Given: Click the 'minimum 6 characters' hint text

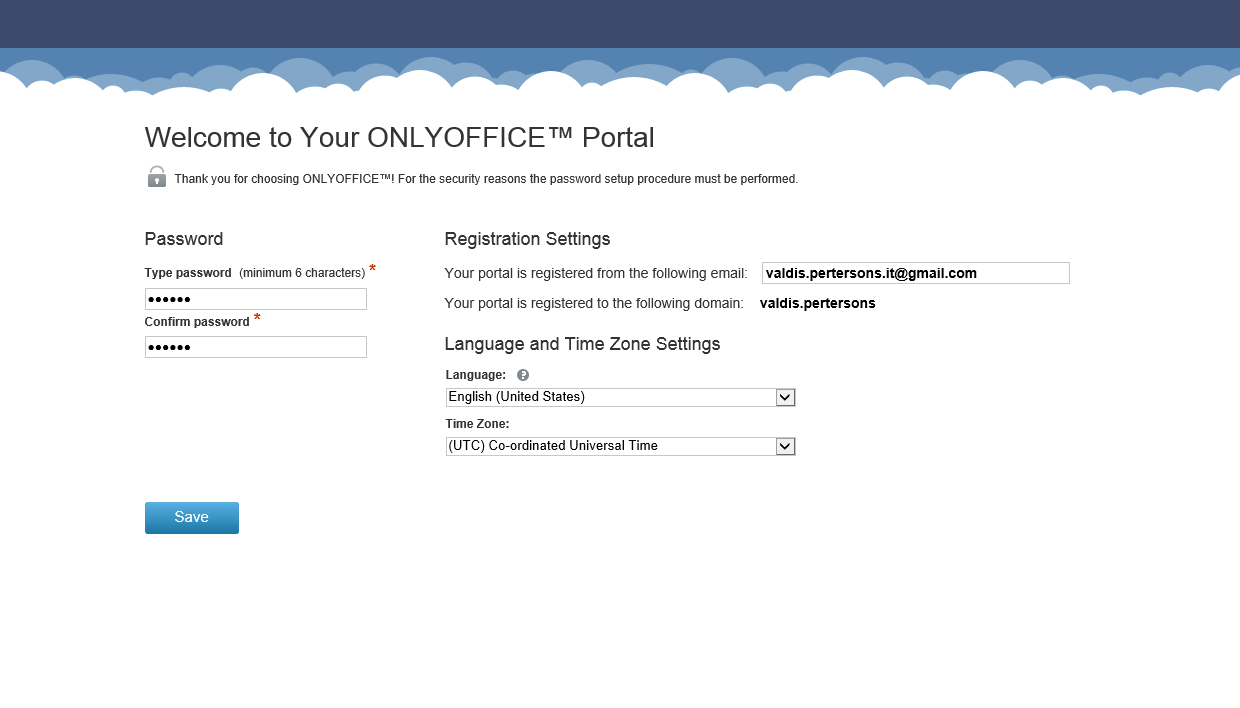Looking at the screenshot, I should pos(302,273).
